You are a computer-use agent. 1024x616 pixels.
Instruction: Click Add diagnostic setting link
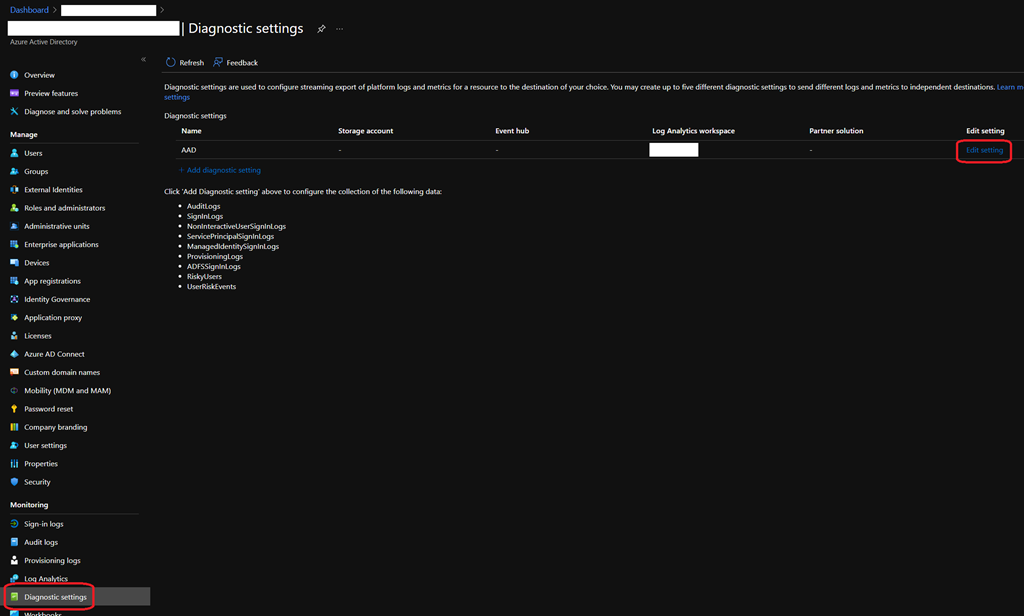pos(223,170)
